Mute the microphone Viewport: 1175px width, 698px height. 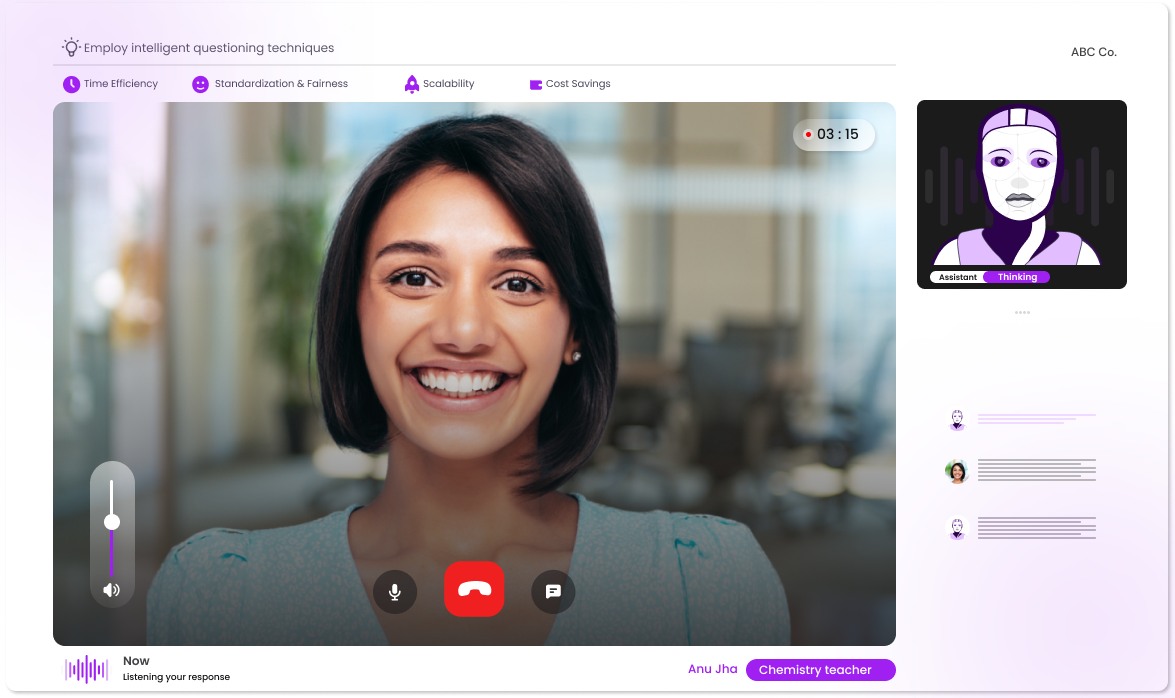point(395,591)
